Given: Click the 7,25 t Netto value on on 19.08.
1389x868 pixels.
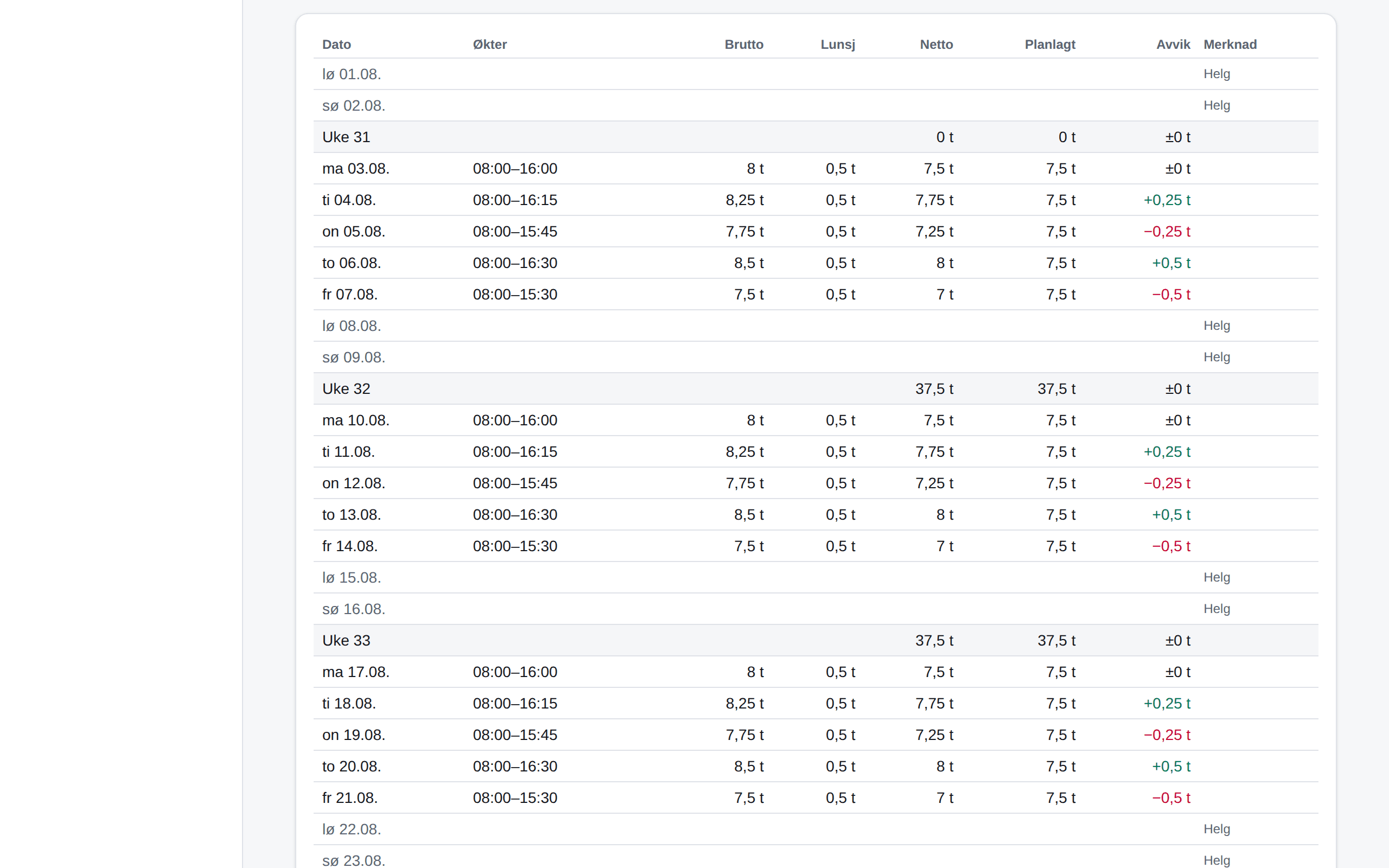Looking at the screenshot, I should [x=934, y=735].
